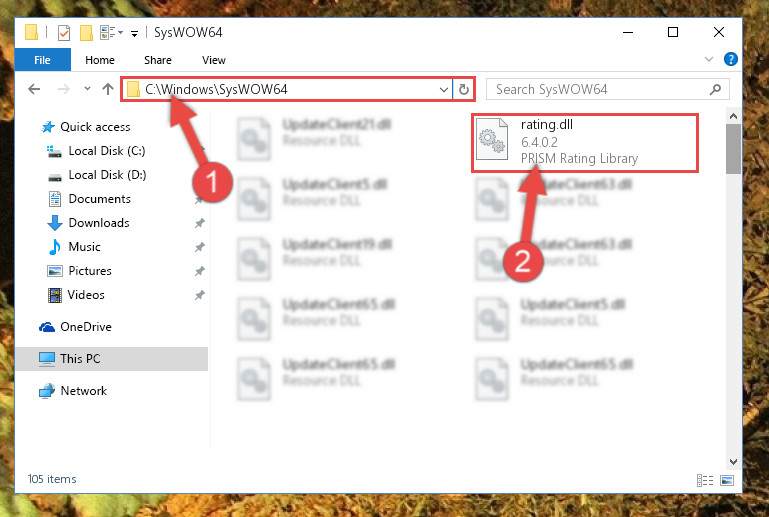Select Local Disk (D:) in sidebar
769x517 pixels.
coord(107,175)
